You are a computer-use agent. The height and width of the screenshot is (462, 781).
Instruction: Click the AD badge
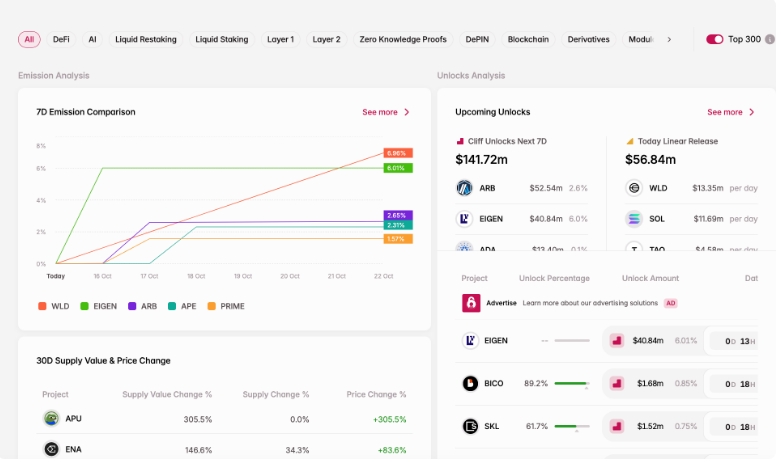click(671, 303)
